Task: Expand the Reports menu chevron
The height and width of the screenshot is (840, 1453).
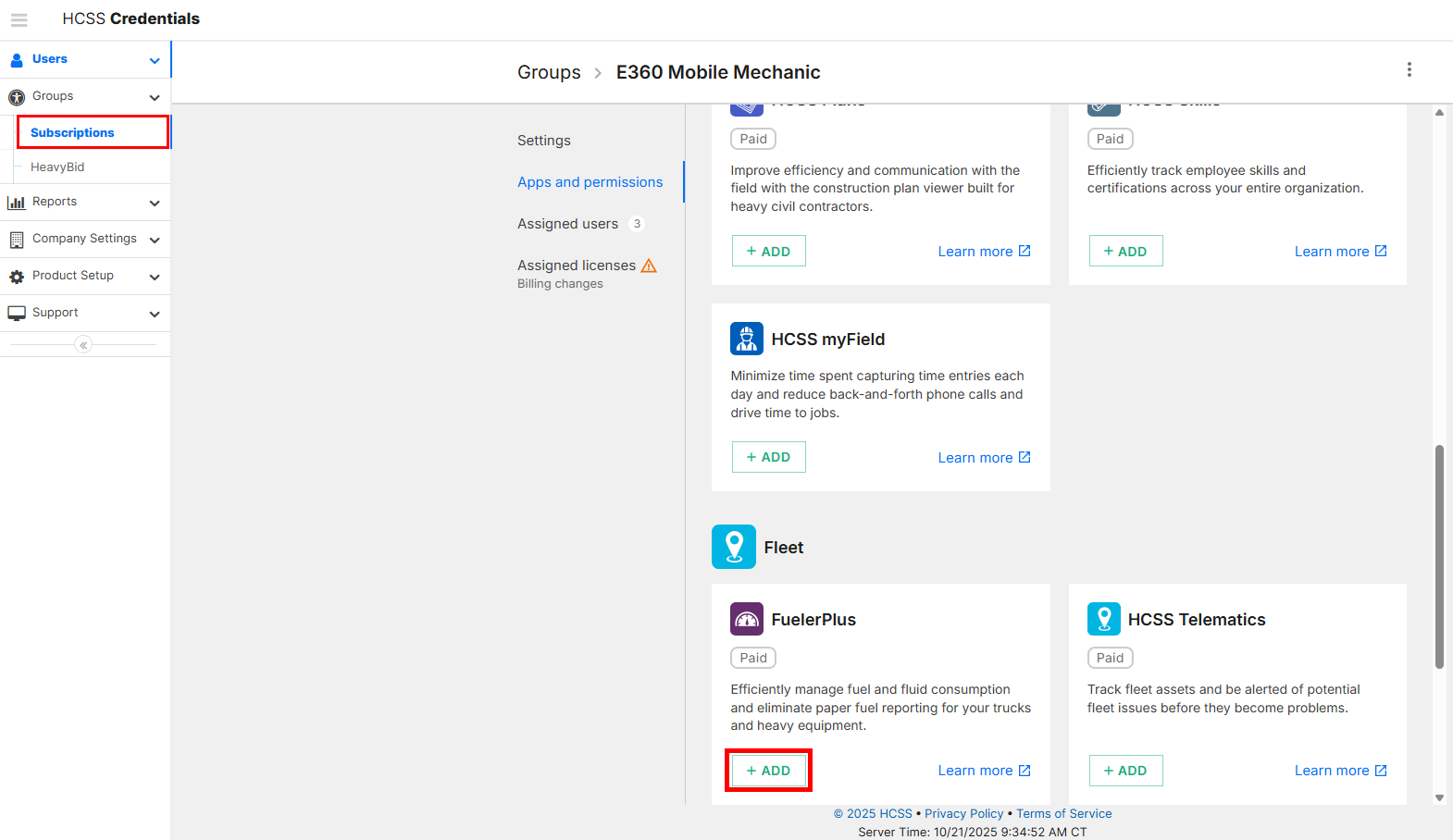Action: coord(155,203)
